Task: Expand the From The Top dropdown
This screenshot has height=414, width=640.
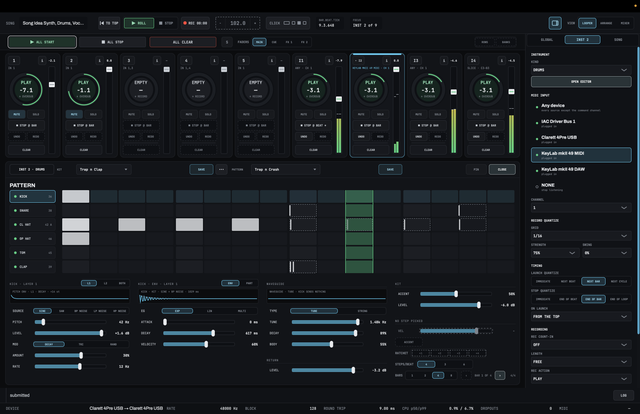Action: coord(581,317)
